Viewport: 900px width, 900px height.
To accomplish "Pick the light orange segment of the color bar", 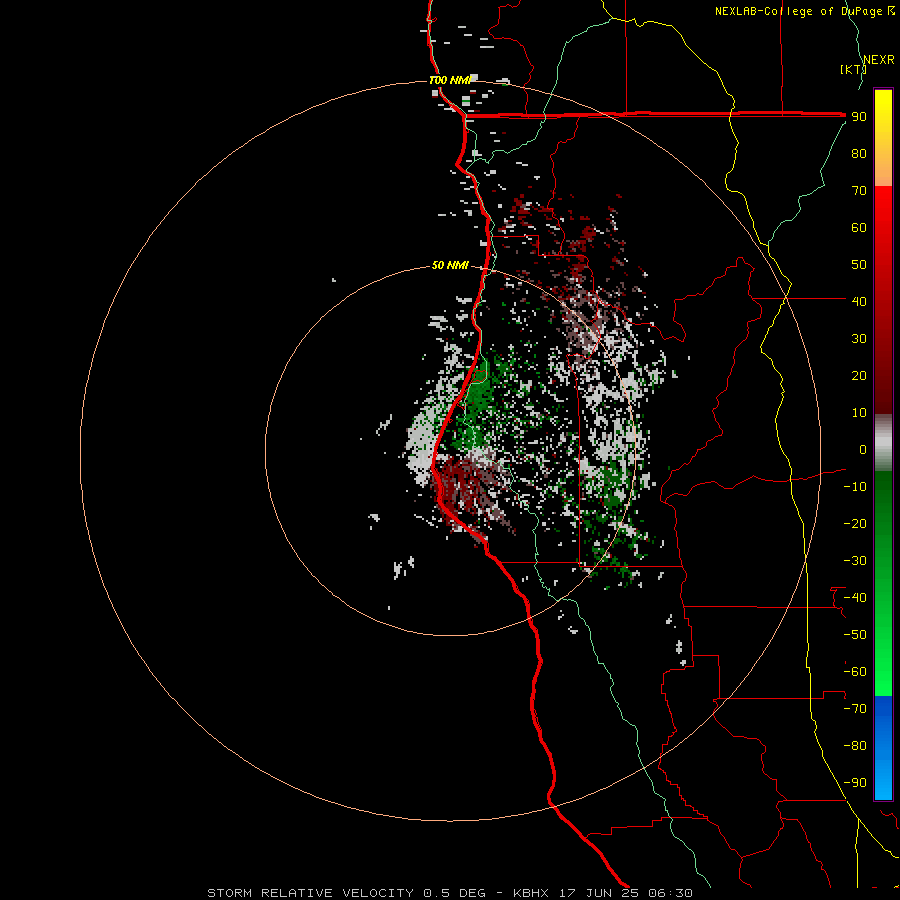I will tap(883, 172).
